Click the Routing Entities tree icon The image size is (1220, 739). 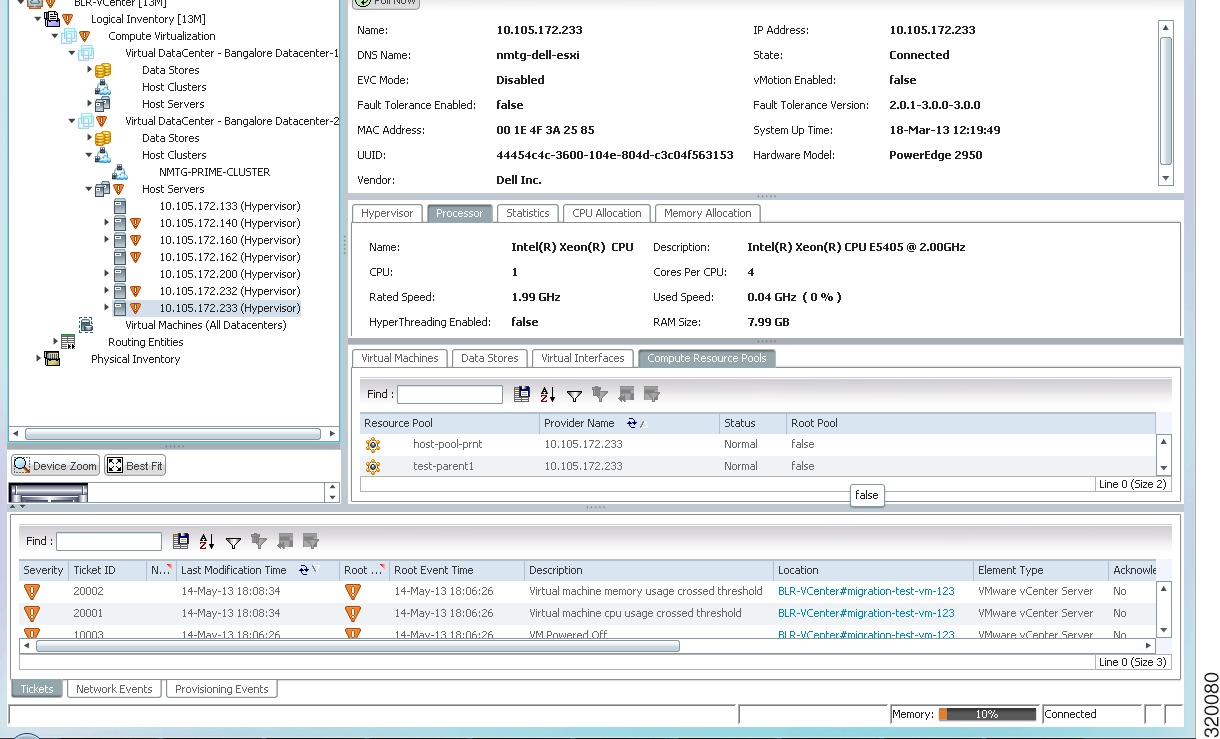pyautogui.click(x=68, y=342)
